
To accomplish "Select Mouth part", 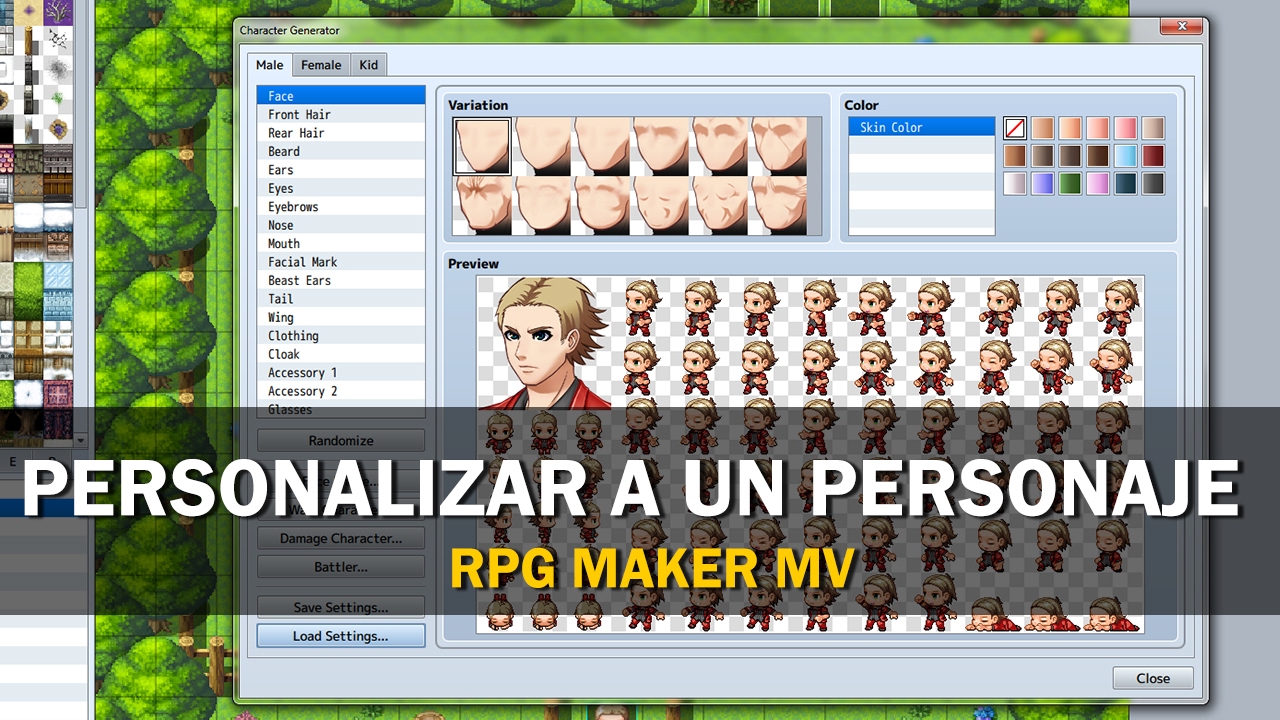I will 341,244.
